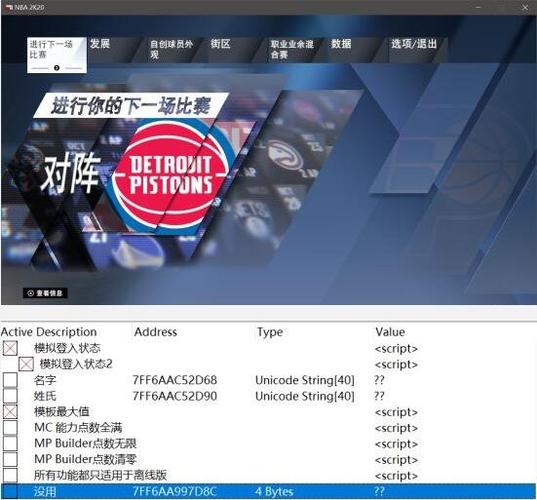Click the 4 Bytes type cell

click(x=274, y=492)
